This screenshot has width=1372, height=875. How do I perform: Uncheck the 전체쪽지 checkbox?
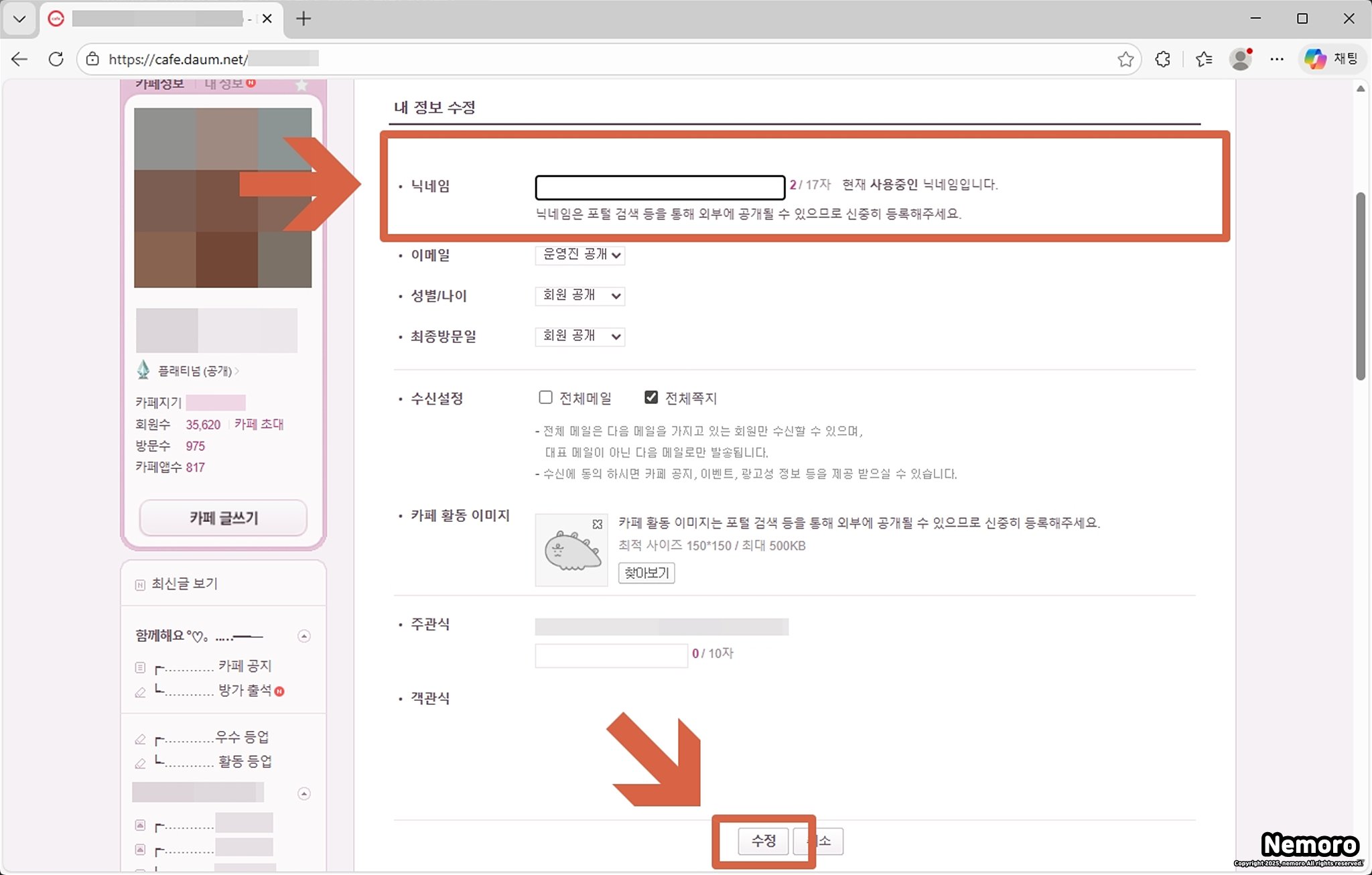650,397
